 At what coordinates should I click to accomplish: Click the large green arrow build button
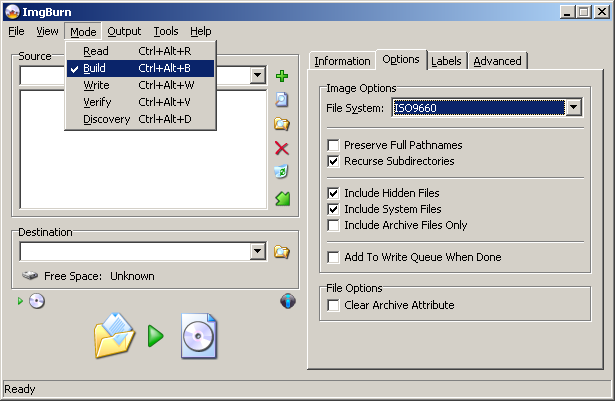tap(156, 336)
